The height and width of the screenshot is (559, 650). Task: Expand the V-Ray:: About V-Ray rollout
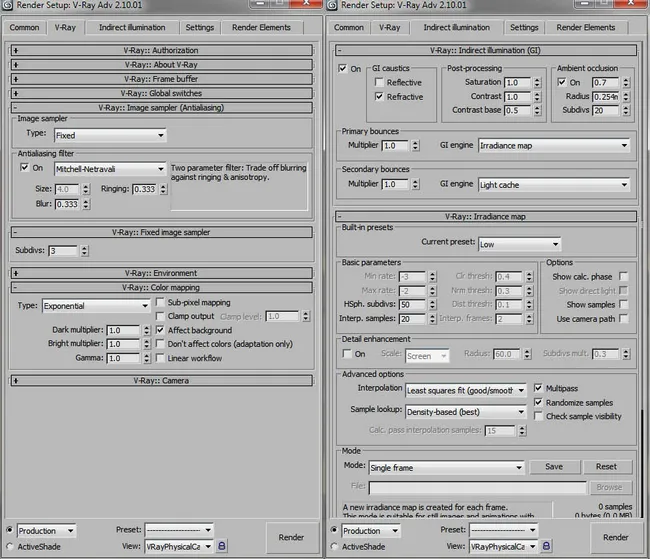[162, 65]
